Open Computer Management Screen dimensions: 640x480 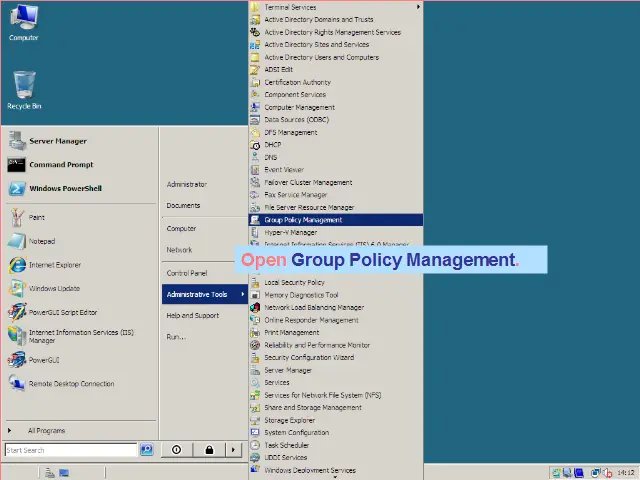(x=336, y=107)
